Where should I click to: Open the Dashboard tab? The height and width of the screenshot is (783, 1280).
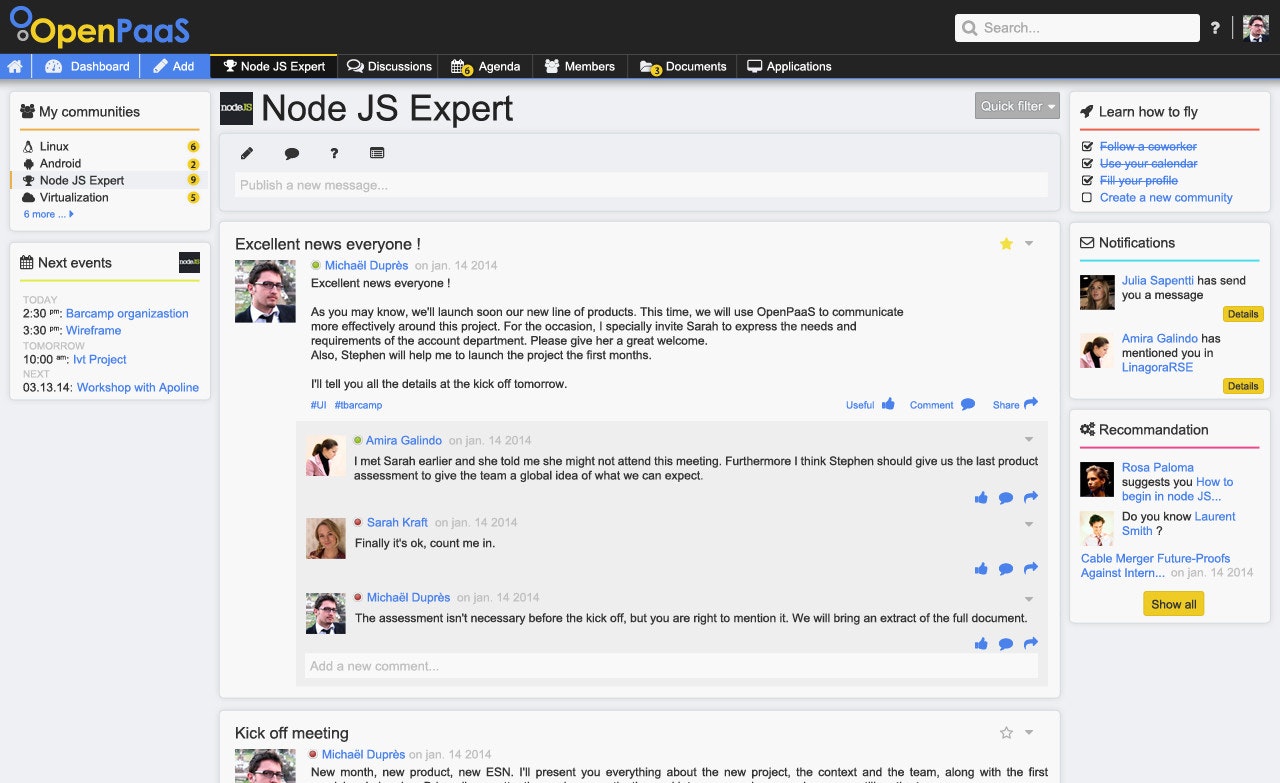click(x=86, y=66)
